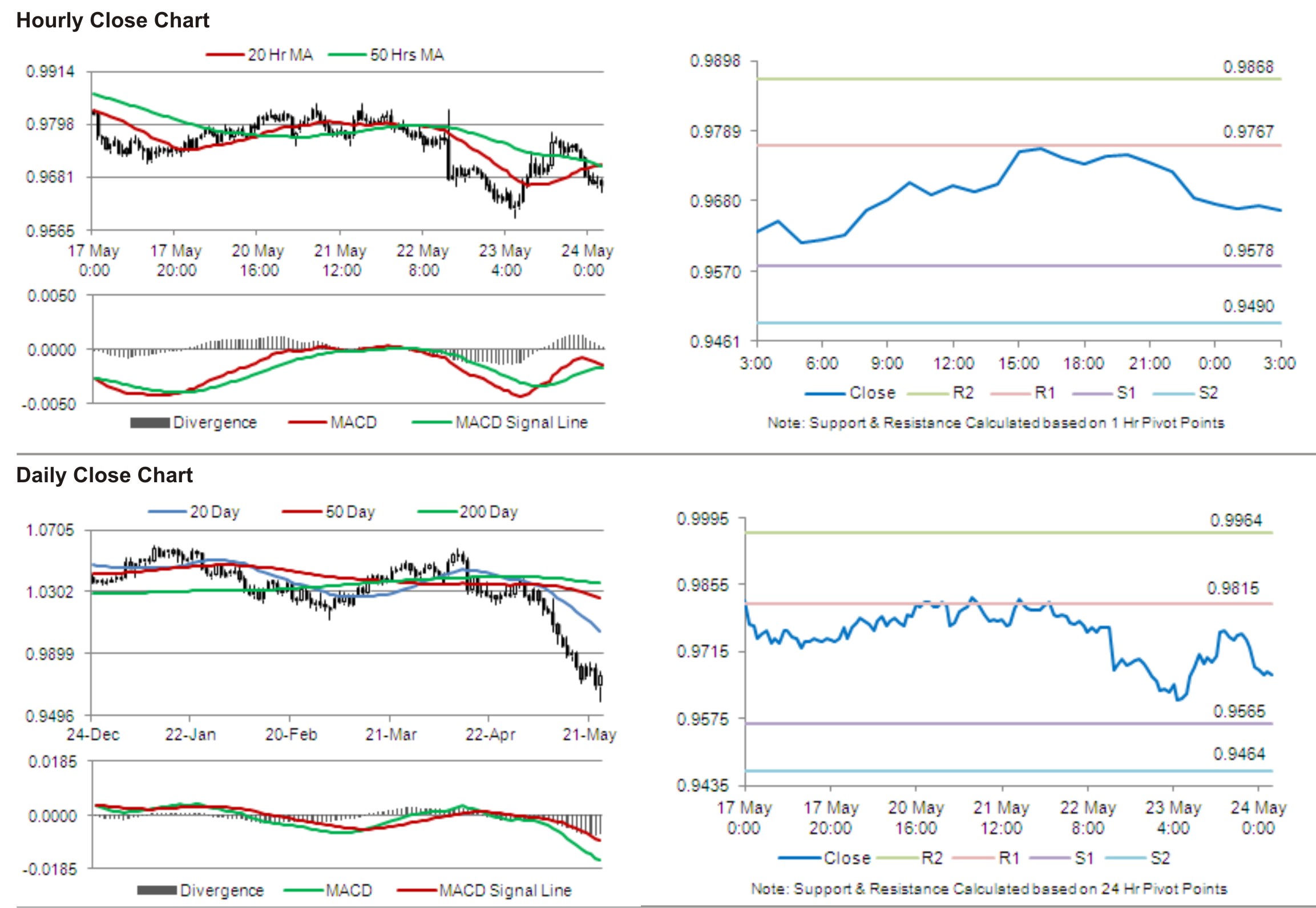Viewport: 1316px width, 908px height.
Task: Click the 0.0050 MACD axis label
Action: [52, 296]
